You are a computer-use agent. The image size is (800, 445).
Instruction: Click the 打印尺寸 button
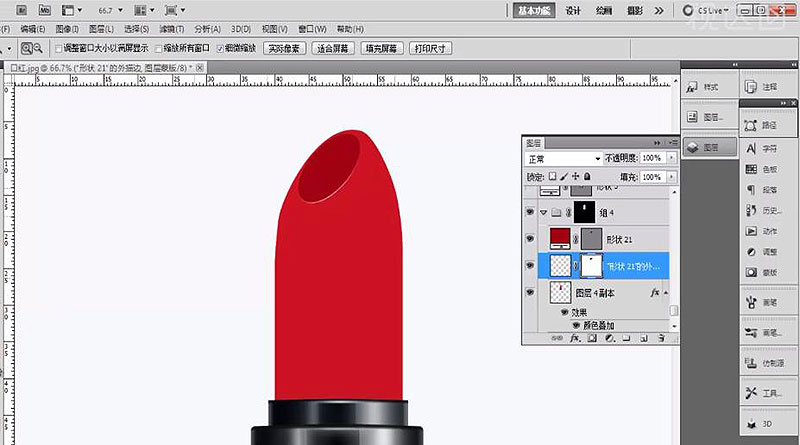point(430,48)
